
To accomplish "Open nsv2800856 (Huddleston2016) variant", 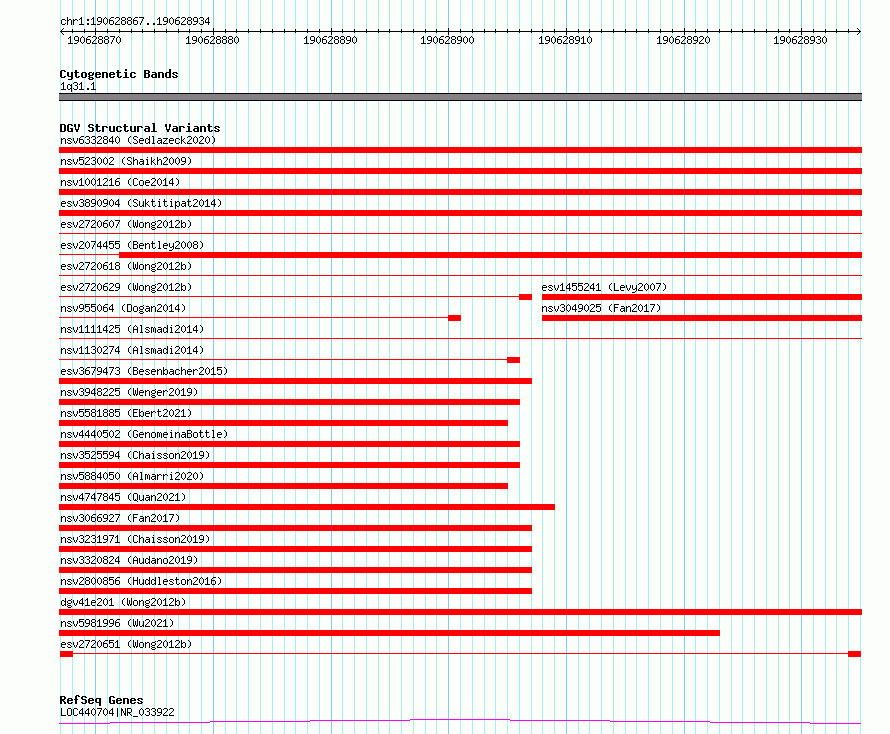I will pos(141,581).
